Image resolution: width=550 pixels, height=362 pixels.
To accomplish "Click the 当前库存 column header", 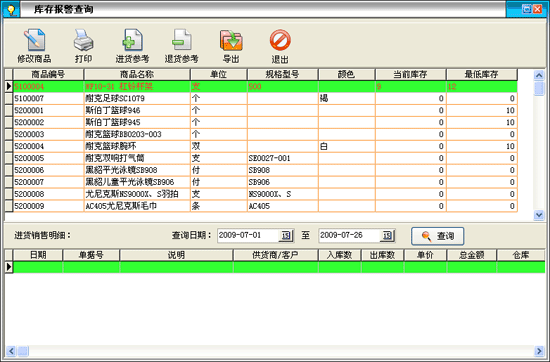I will (411, 74).
